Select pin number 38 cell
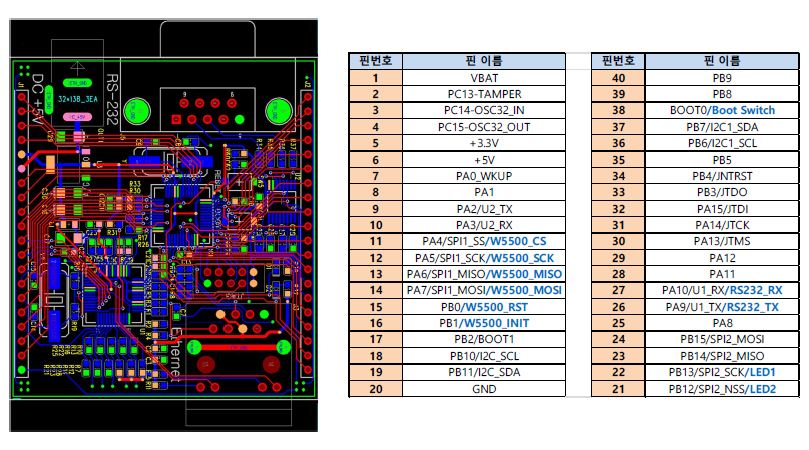Image resolution: width=809 pixels, height=450 pixels. tap(618, 110)
